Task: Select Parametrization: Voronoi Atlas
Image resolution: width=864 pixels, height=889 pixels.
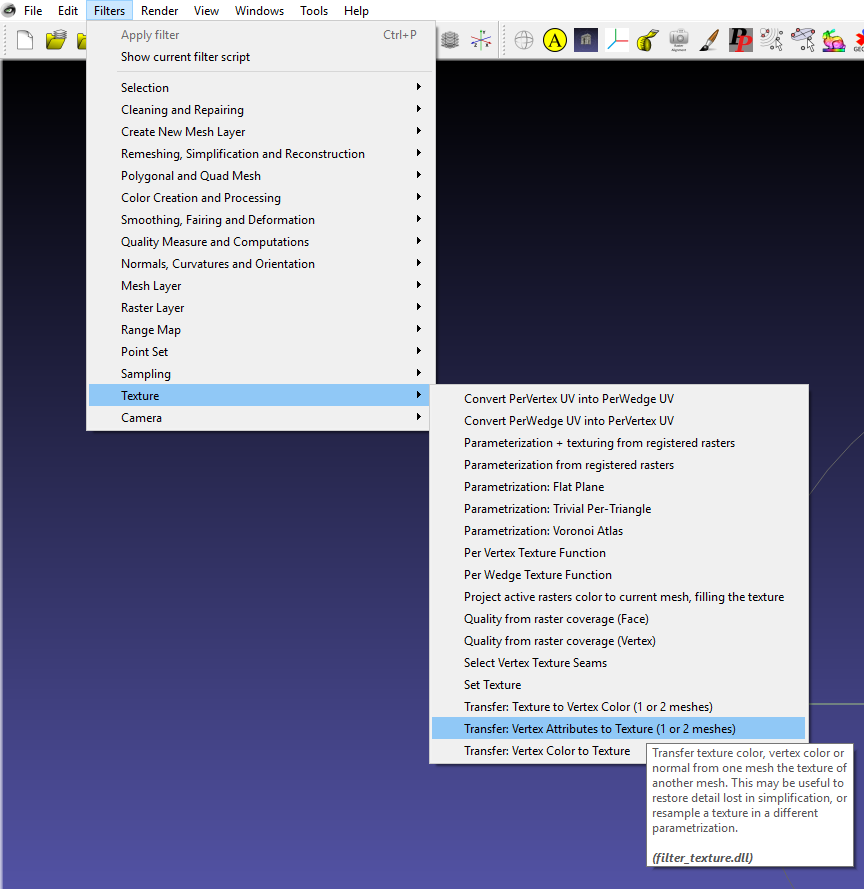Action: point(619,531)
